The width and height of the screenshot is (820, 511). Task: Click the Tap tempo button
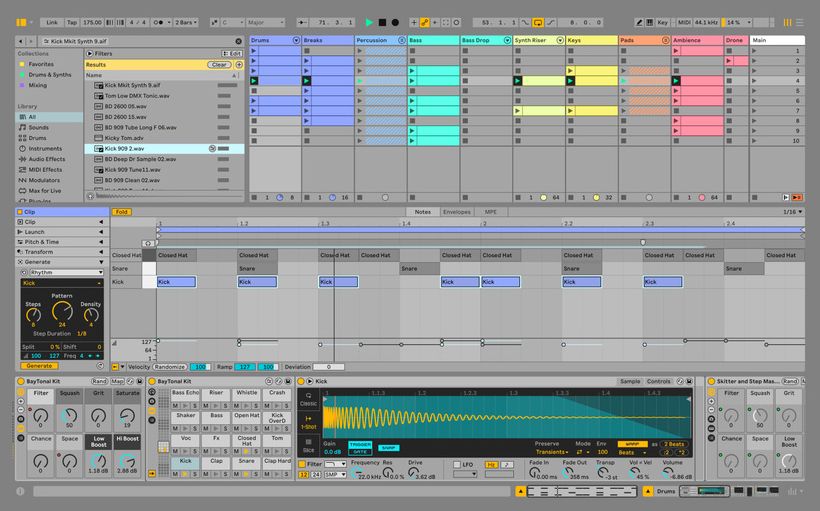click(x=70, y=21)
